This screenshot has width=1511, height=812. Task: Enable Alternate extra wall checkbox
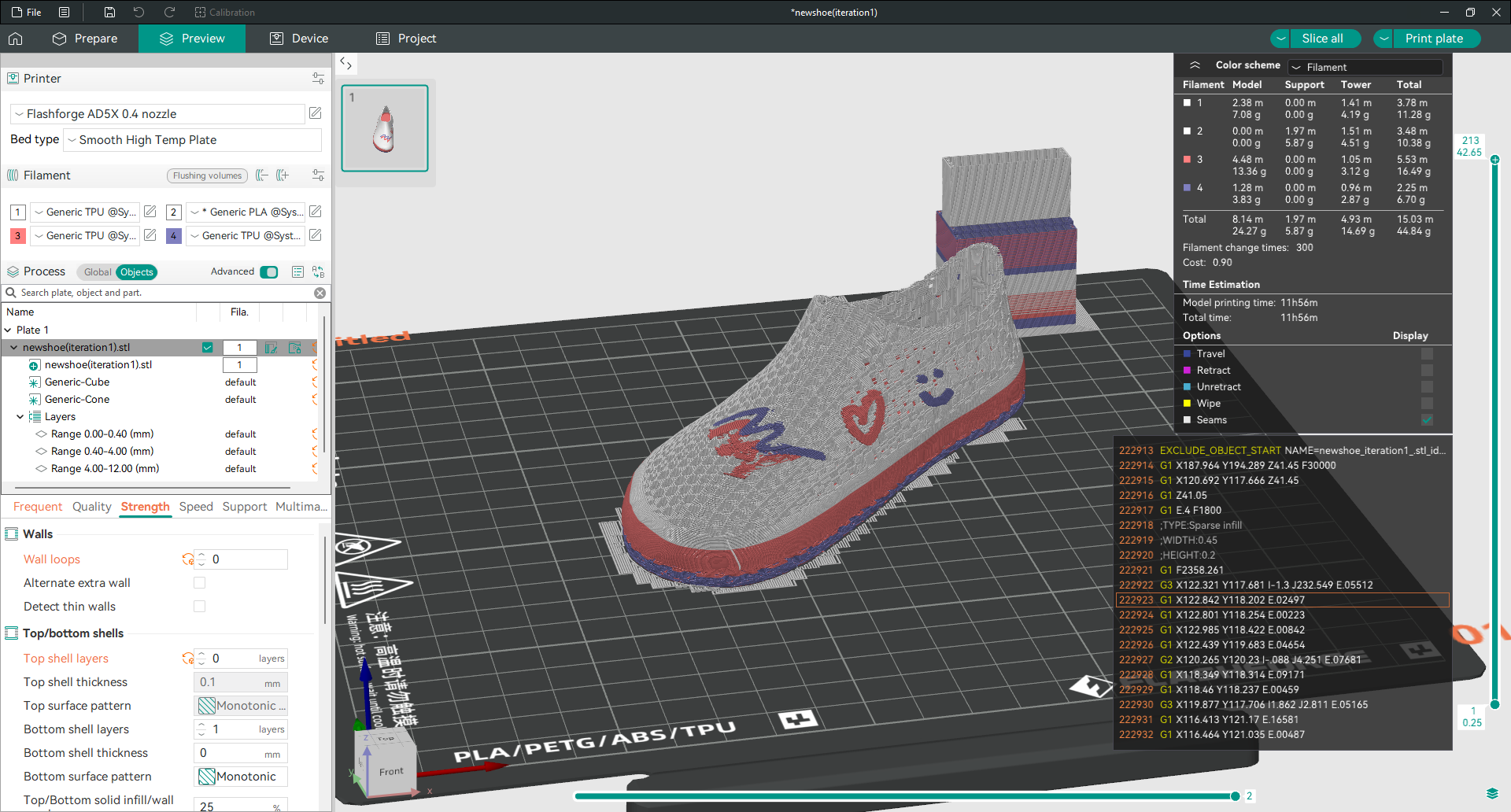(x=200, y=583)
